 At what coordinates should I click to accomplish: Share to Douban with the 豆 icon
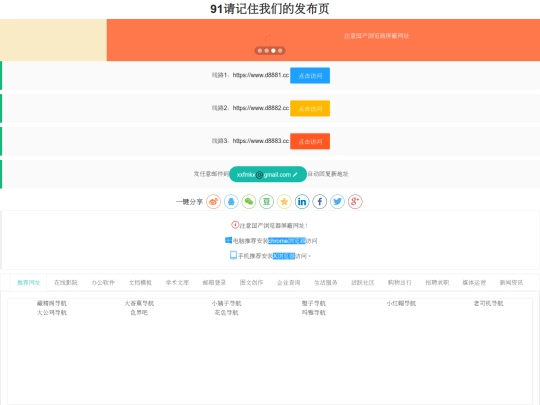pos(267,201)
